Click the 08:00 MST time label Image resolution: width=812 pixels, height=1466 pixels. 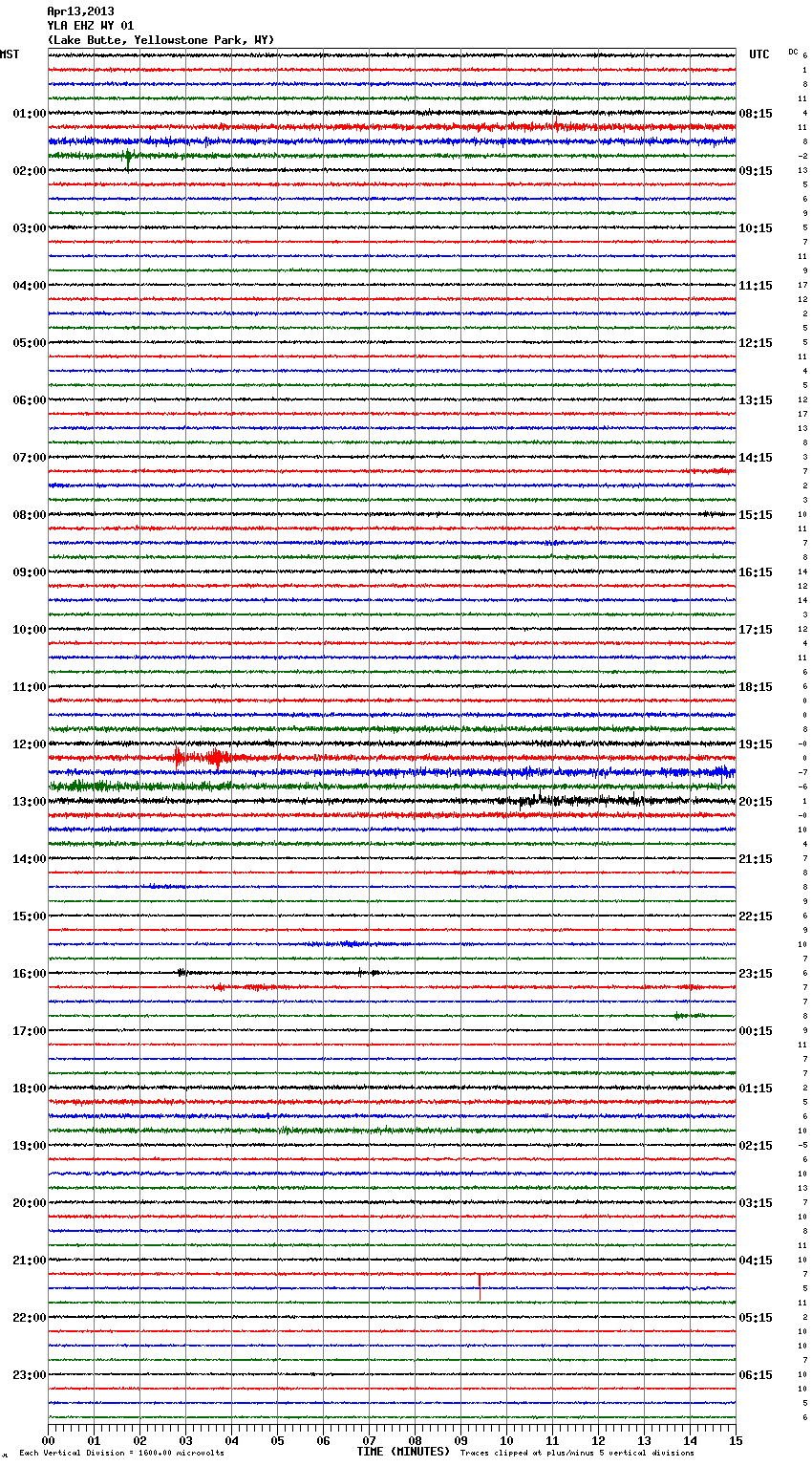pyautogui.click(x=29, y=515)
